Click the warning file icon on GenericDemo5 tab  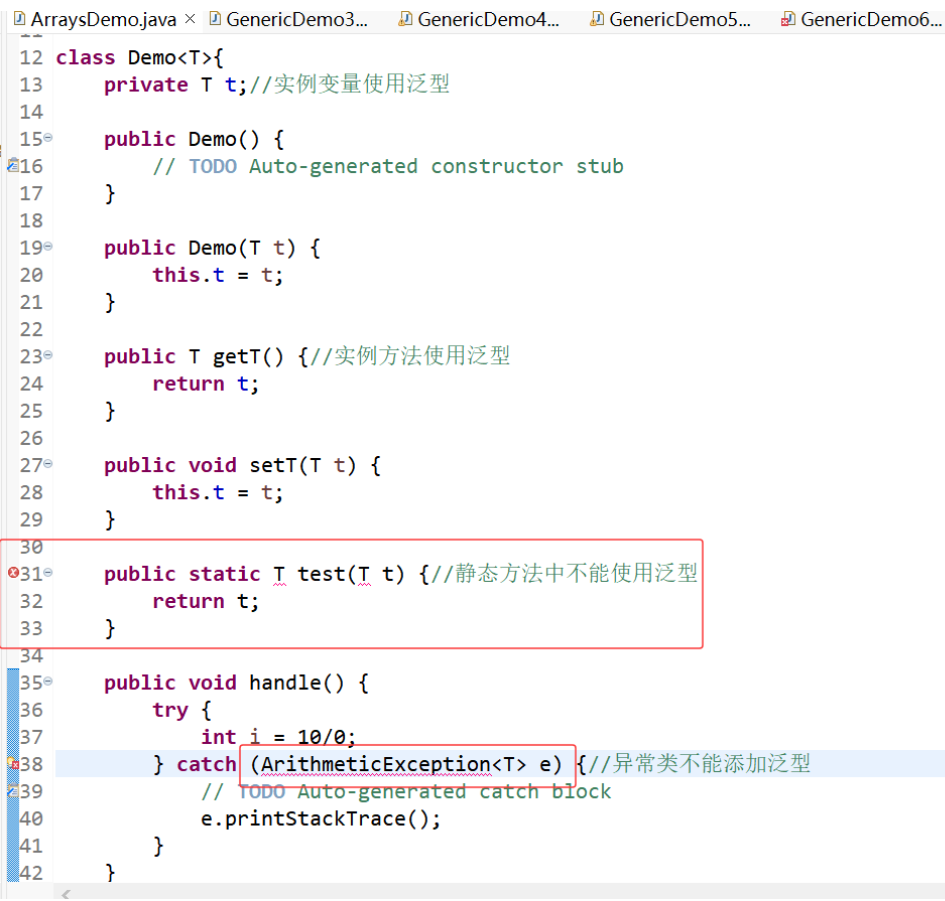coord(597,19)
